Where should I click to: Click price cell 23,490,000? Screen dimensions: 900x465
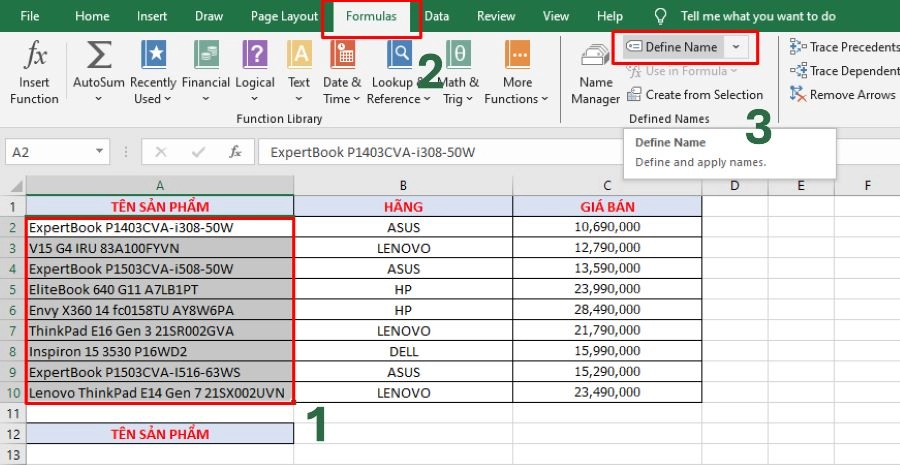click(x=607, y=393)
